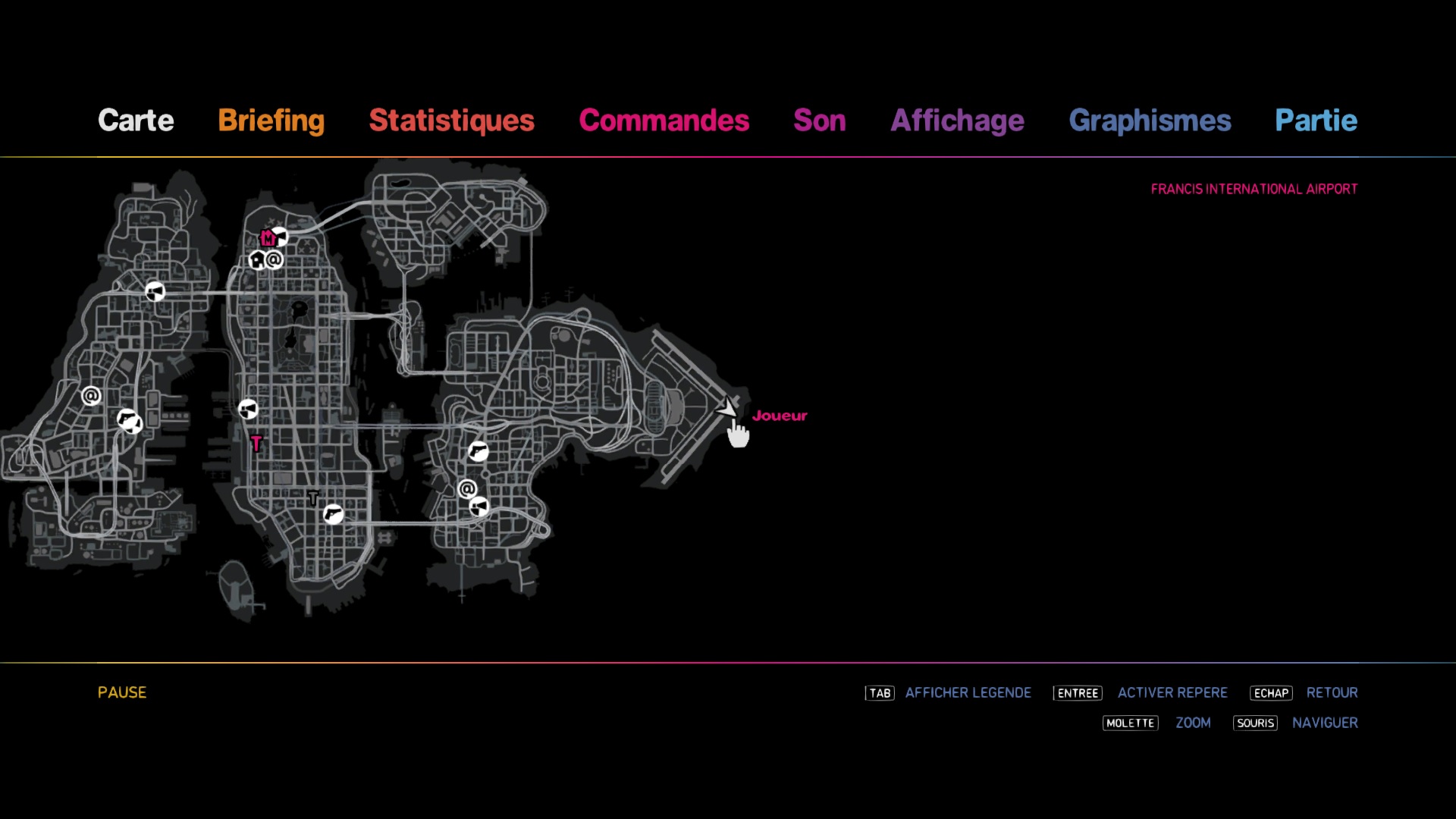Image resolution: width=1456 pixels, height=819 pixels.
Task: Go to the Commandes tab
Action: [x=664, y=121]
